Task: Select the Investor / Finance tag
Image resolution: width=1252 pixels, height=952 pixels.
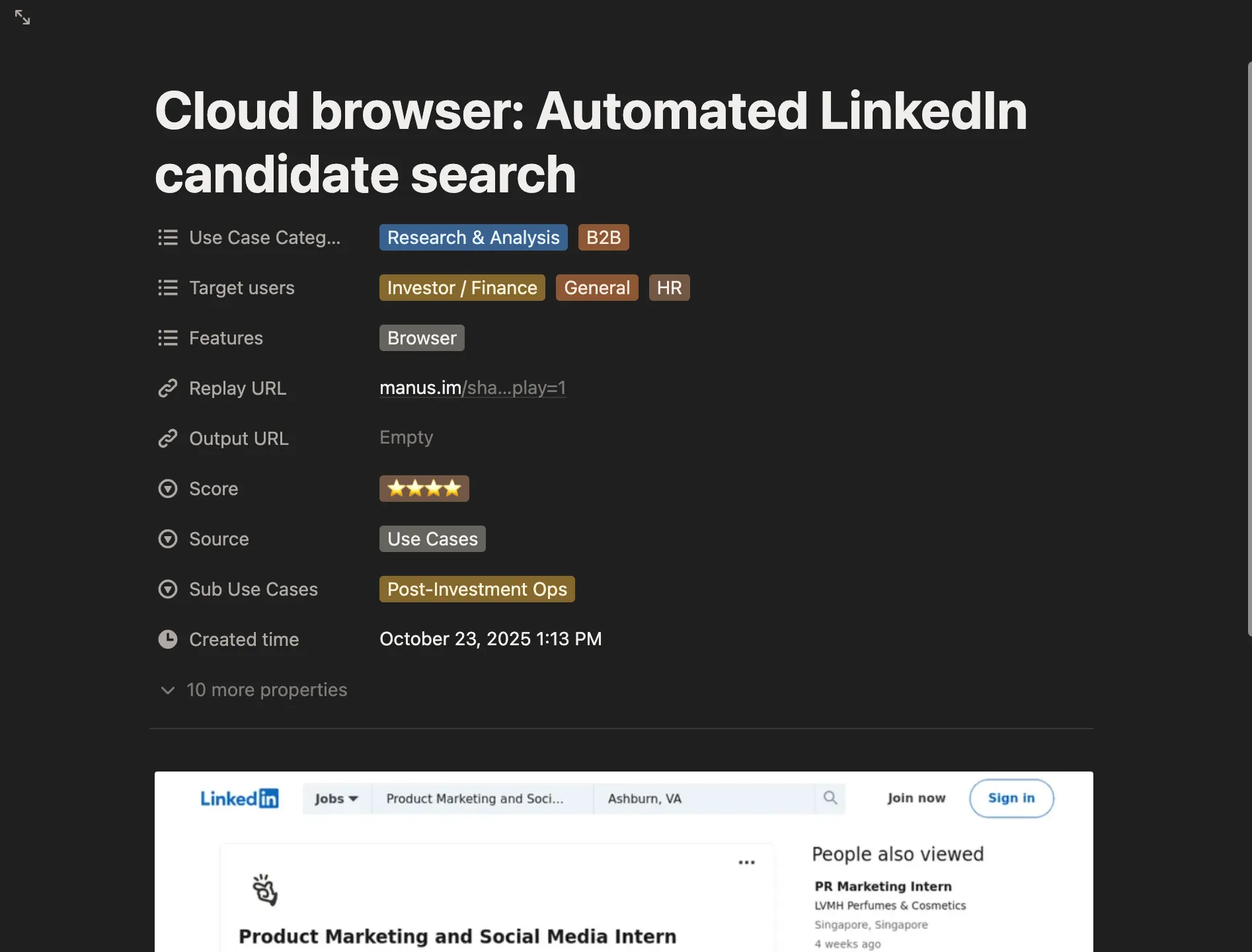Action: (x=462, y=288)
